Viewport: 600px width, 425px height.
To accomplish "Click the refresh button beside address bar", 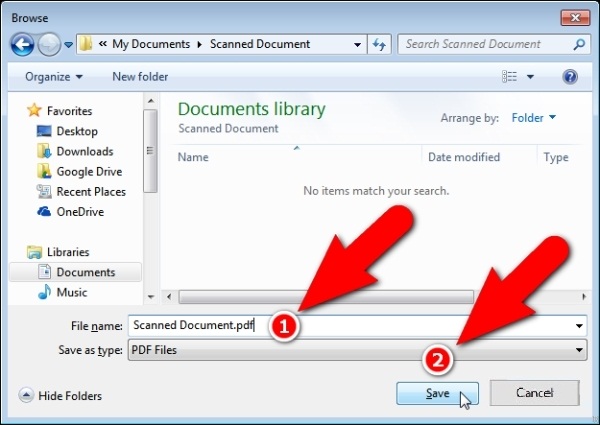I will point(379,44).
